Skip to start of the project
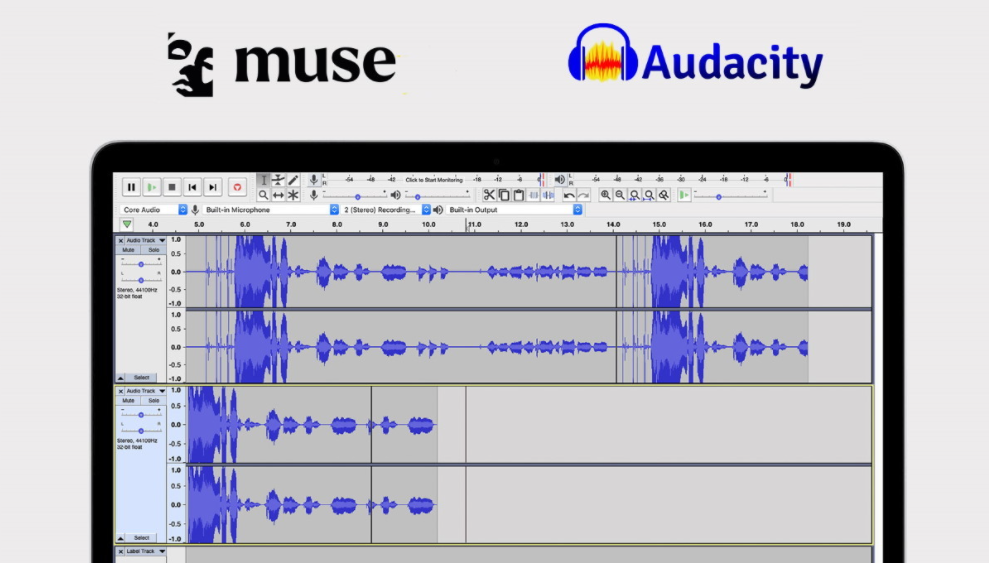The width and height of the screenshot is (989, 563). [192, 187]
